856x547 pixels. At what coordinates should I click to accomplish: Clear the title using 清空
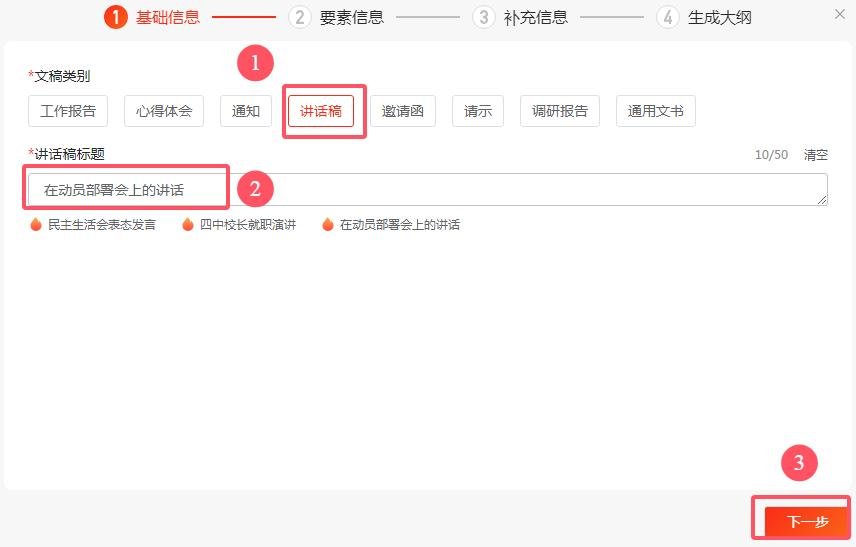(x=816, y=155)
